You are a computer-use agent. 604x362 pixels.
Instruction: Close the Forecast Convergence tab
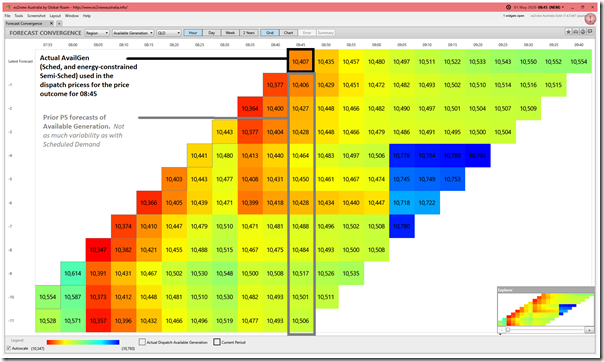51,23
